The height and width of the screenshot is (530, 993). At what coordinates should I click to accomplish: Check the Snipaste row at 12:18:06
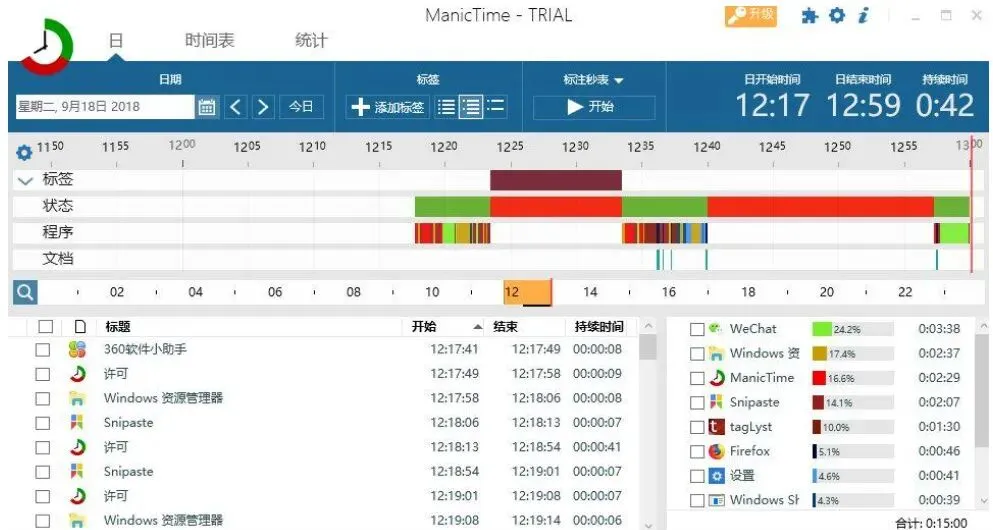coord(42,423)
